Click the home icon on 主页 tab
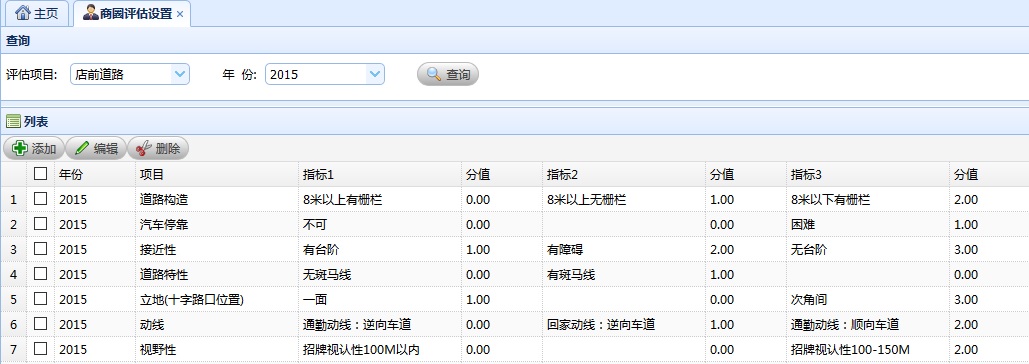This screenshot has width=1029, height=364. tap(23, 13)
